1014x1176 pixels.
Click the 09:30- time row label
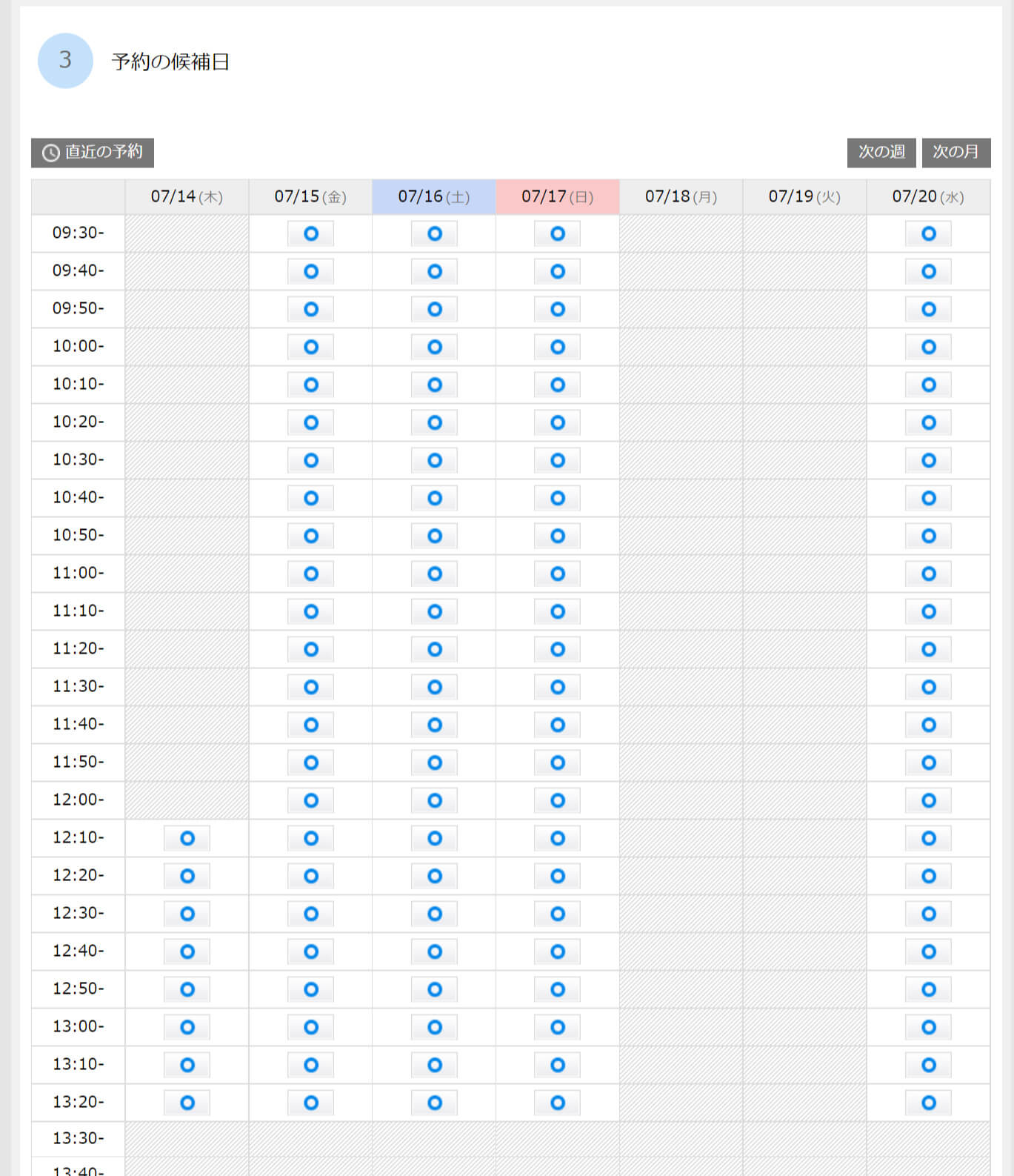(x=79, y=233)
